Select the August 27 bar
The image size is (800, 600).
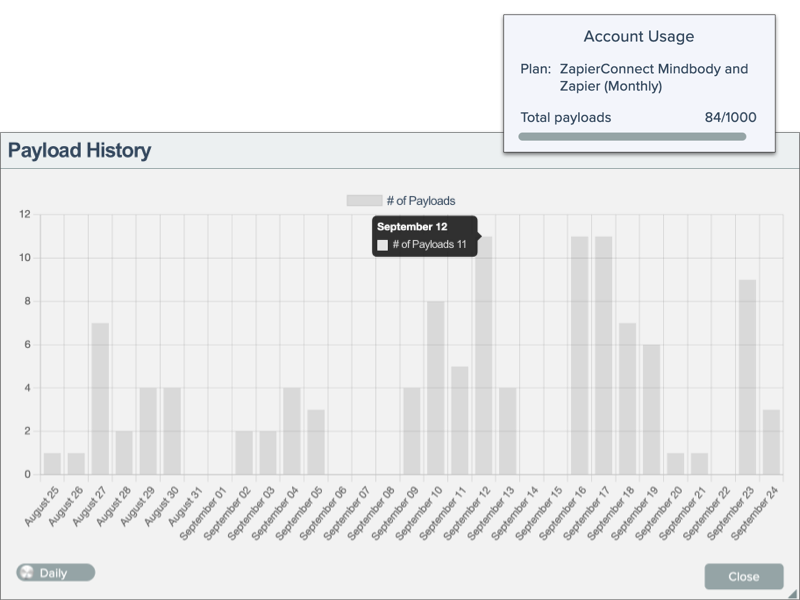[x=100, y=398]
